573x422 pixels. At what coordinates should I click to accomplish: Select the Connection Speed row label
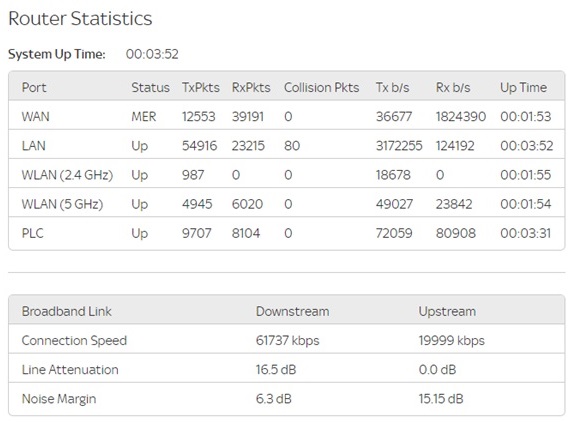74,341
